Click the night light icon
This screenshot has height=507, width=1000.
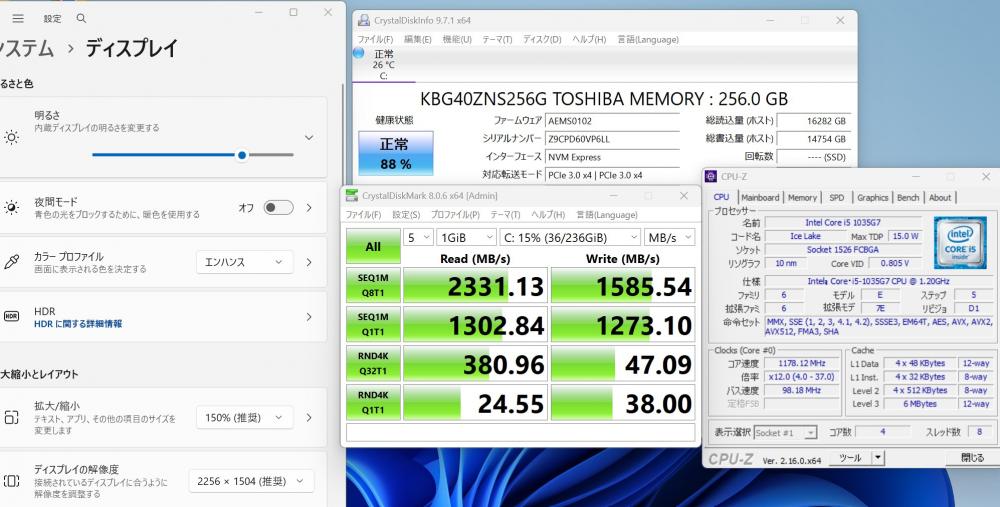[11, 207]
